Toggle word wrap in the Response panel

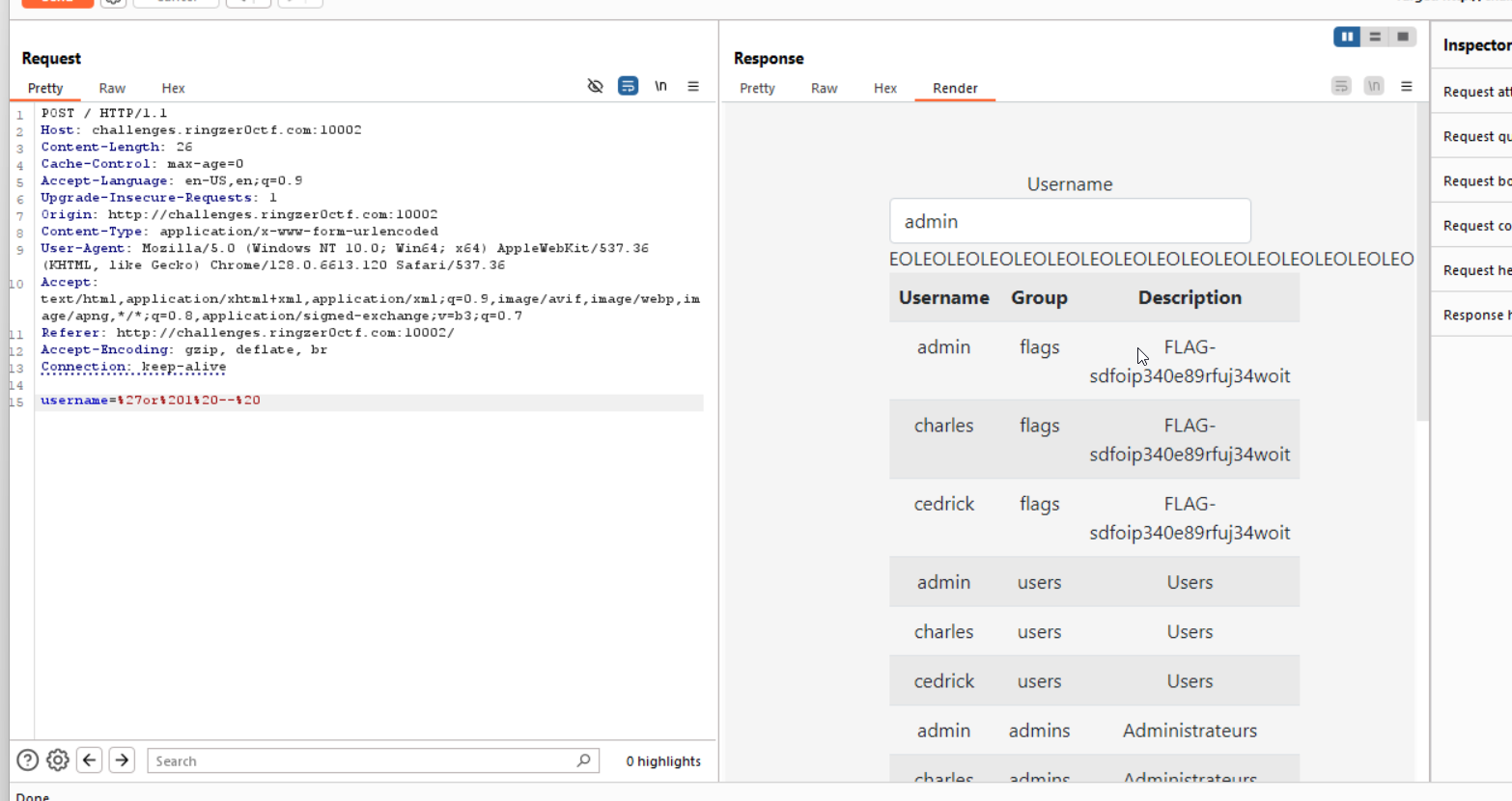click(x=1341, y=86)
